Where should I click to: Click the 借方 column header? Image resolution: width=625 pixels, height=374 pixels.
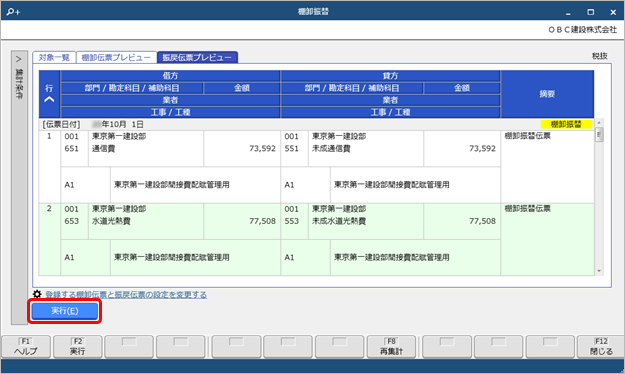[170, 76]
